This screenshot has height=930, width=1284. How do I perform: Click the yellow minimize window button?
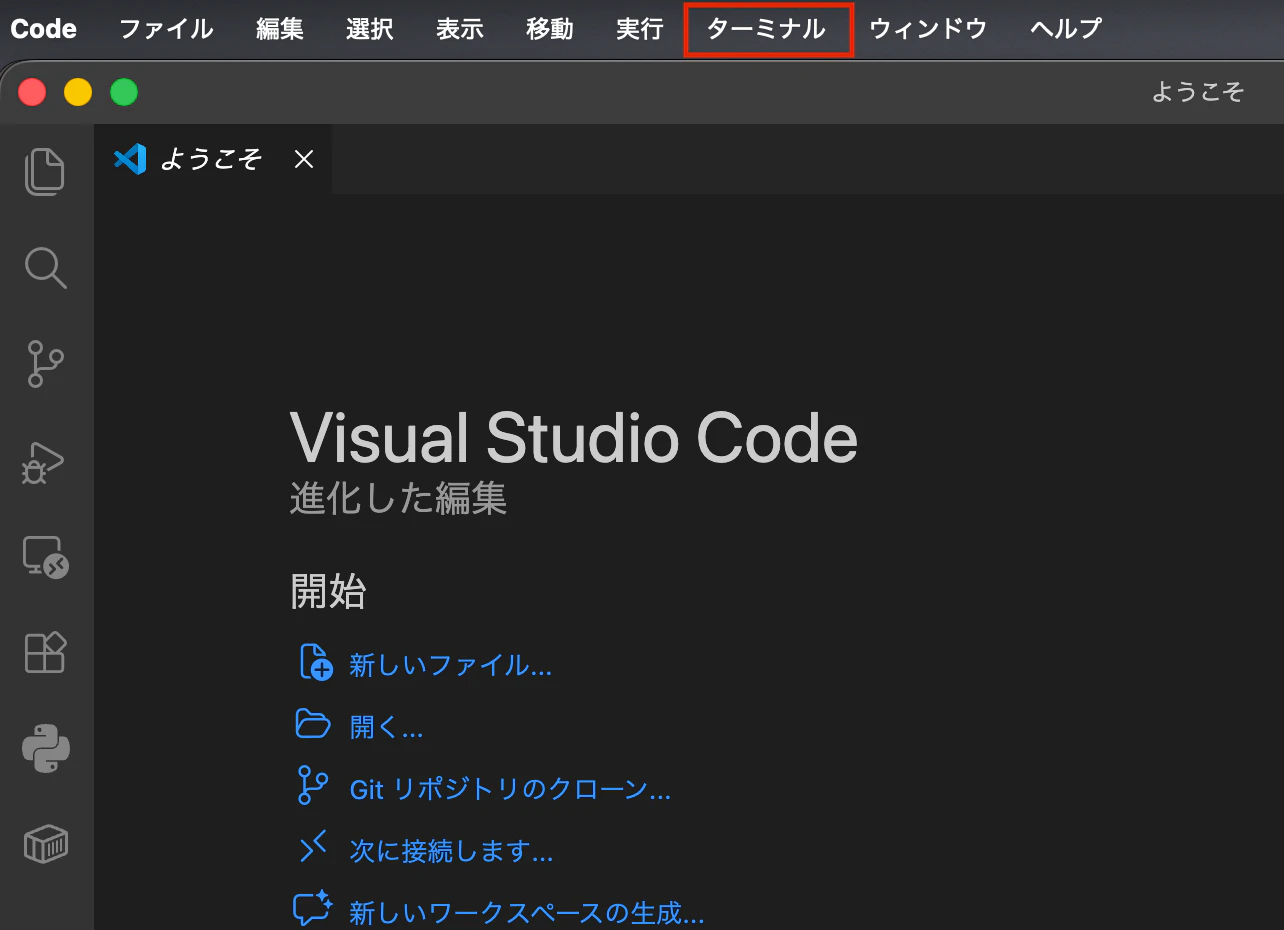click(78, 92)
